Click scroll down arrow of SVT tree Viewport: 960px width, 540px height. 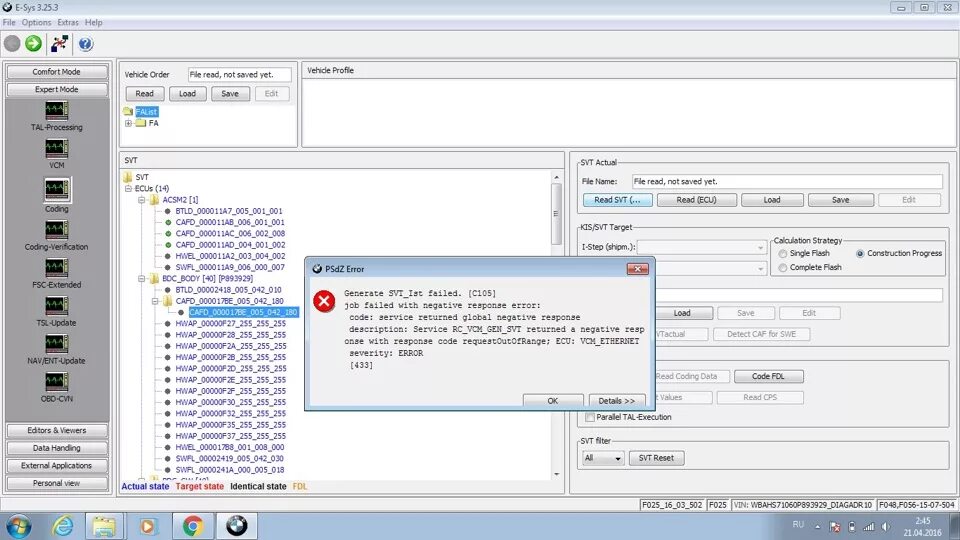tap(556, 474)
